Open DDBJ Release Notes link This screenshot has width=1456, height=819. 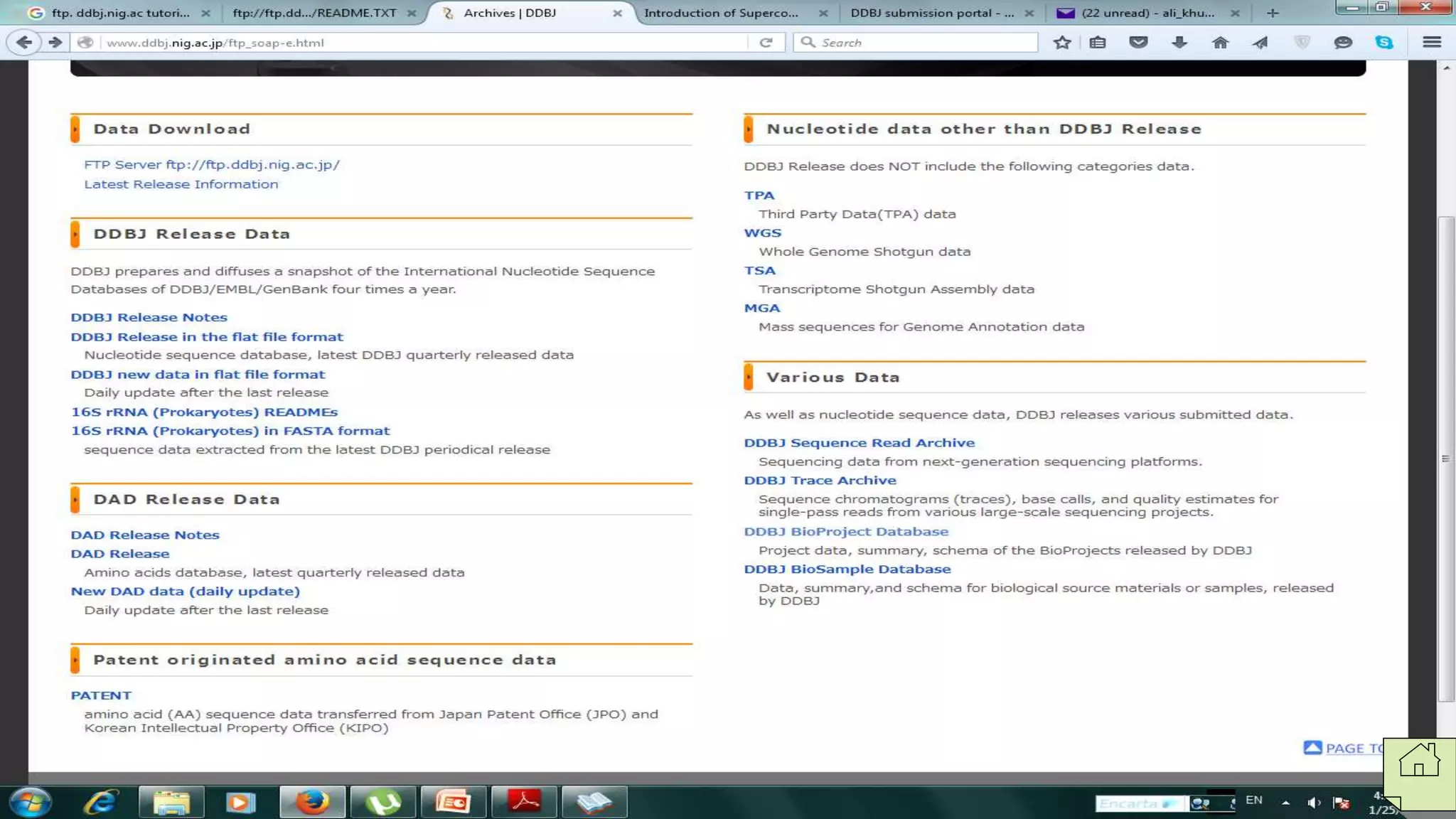coord(149,317)
